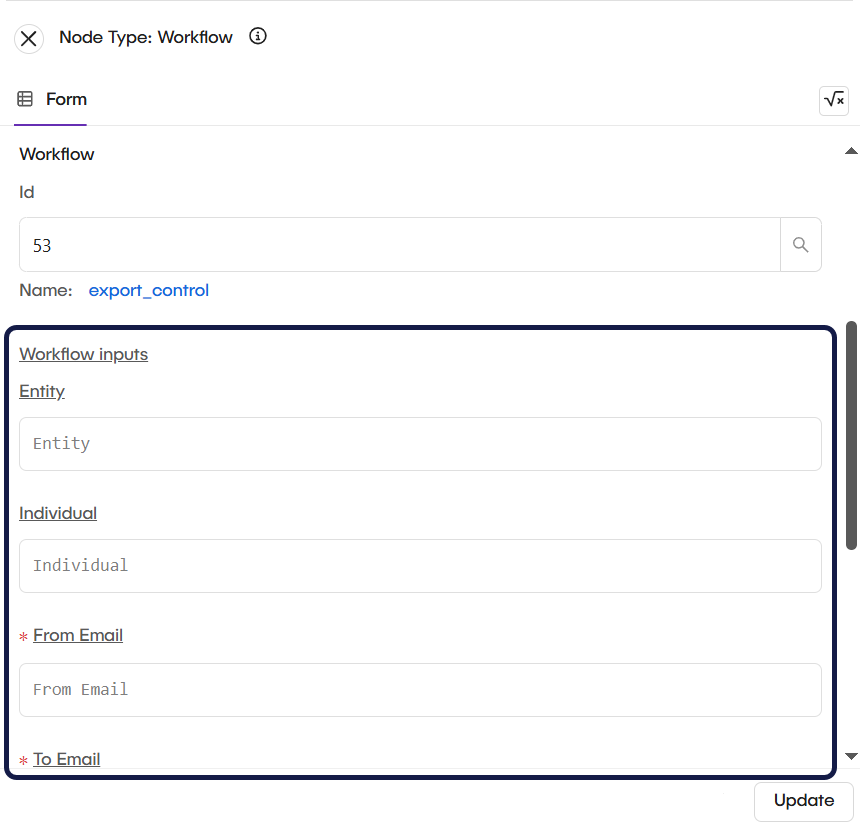Close the Node Type: Workflow panel
860x840 pixels.
pyautogui.click(x=28, y=38)
